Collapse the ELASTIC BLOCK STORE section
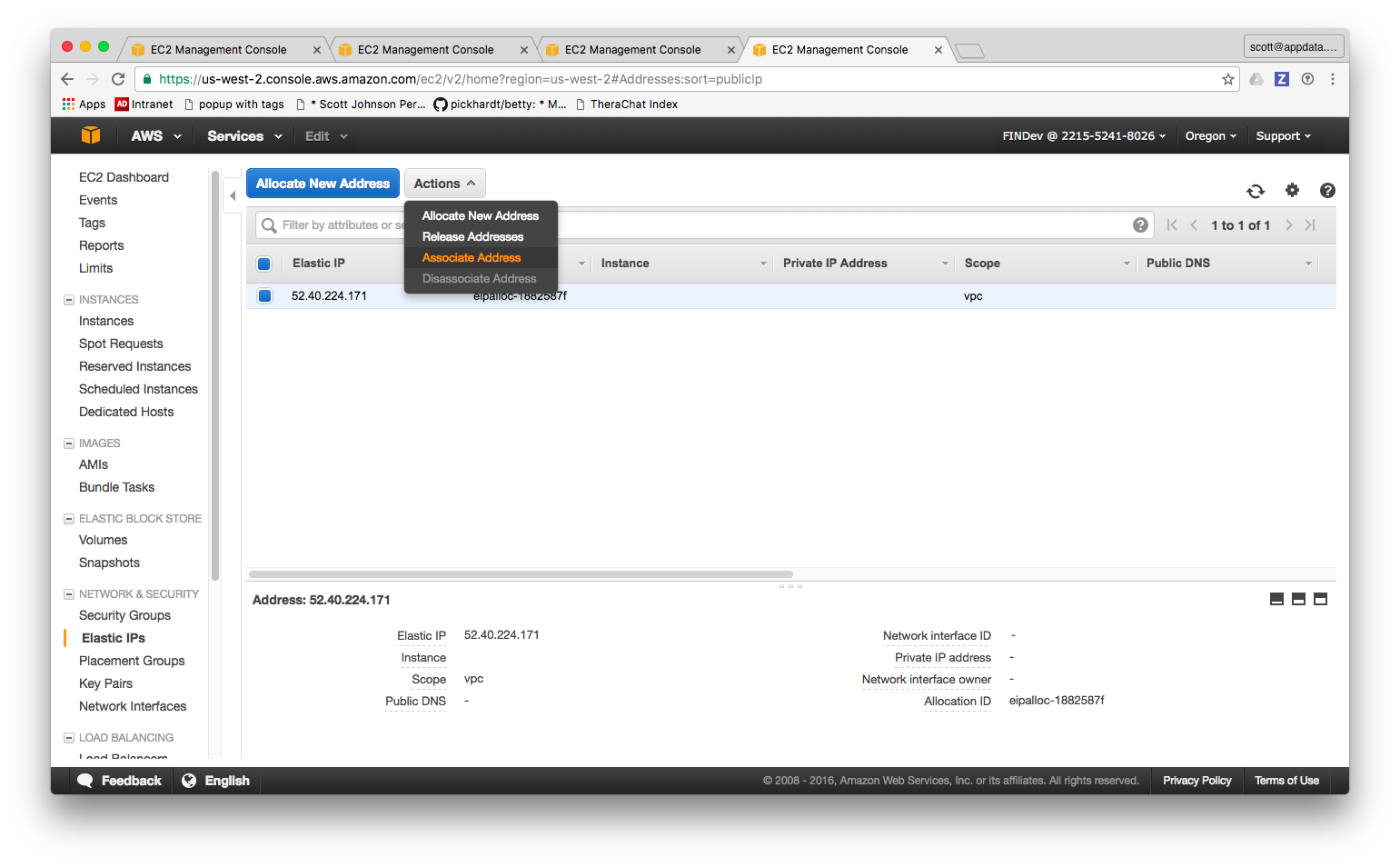 point(68,519)
